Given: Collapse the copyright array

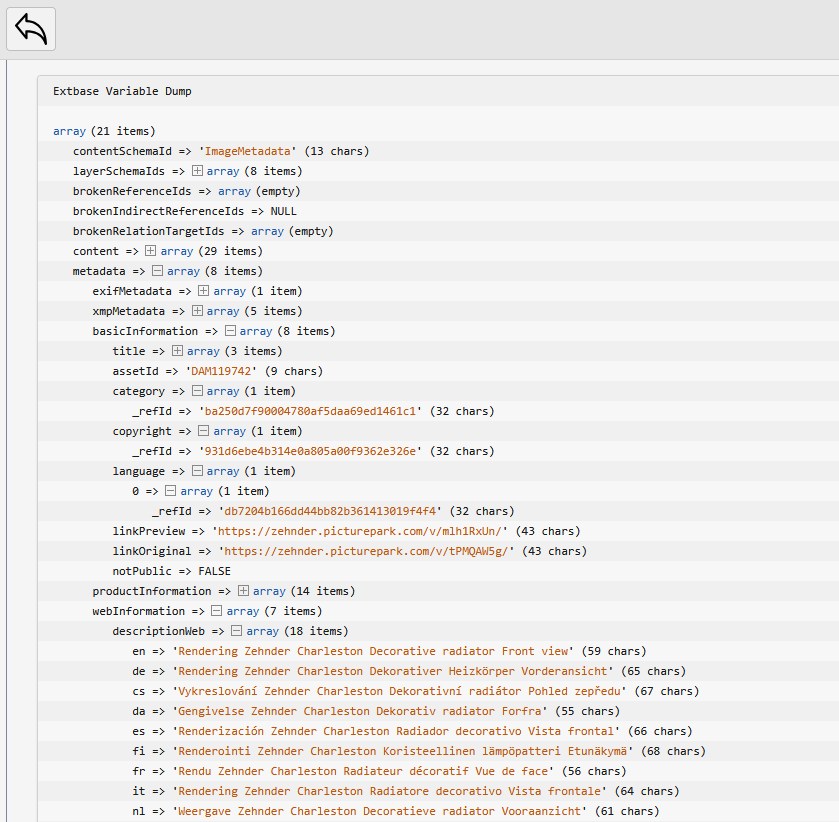Looking at the screenshot, I should tap(204, 431).
